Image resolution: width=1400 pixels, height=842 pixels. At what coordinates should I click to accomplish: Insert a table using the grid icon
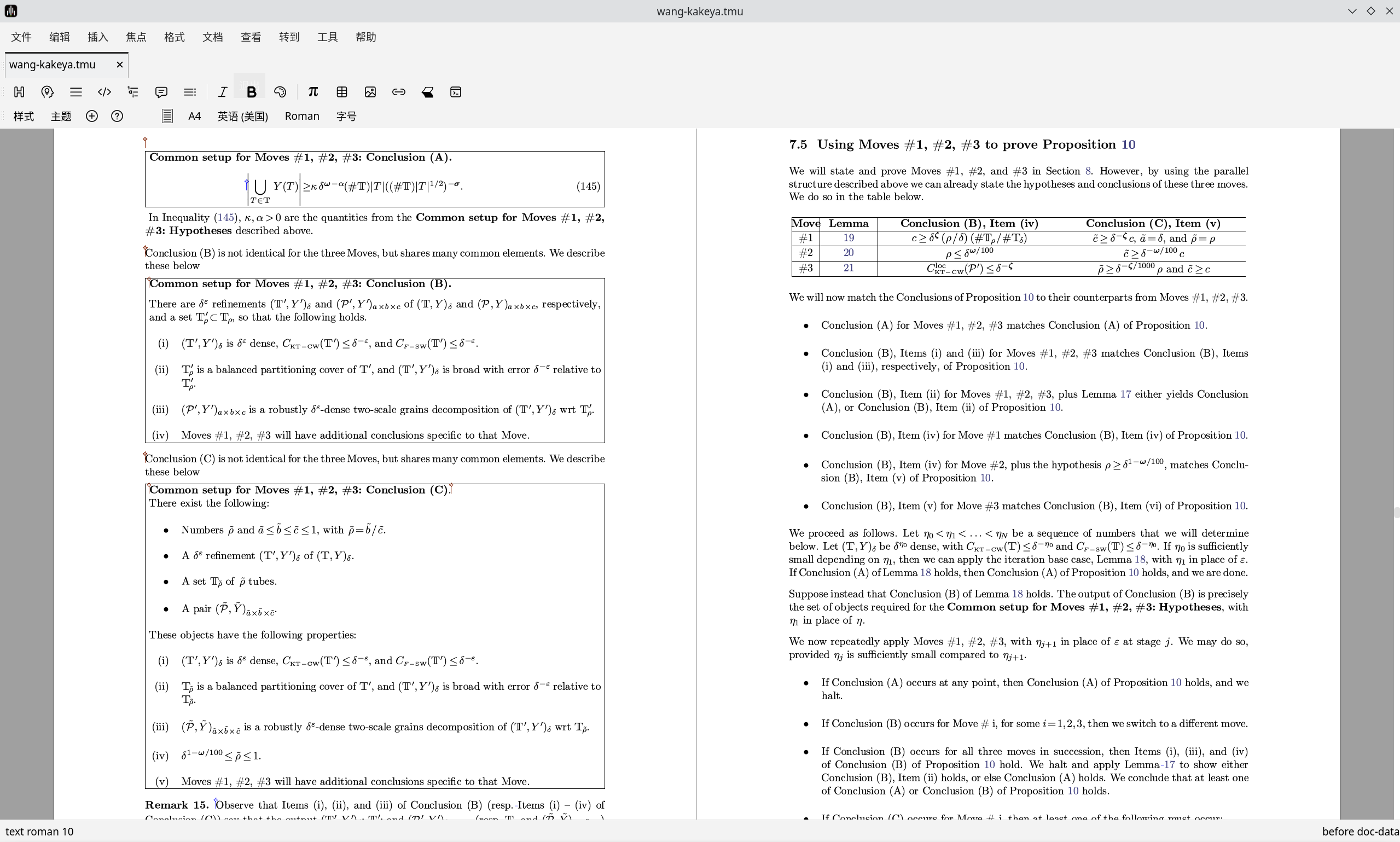click(x=341, y=92)
